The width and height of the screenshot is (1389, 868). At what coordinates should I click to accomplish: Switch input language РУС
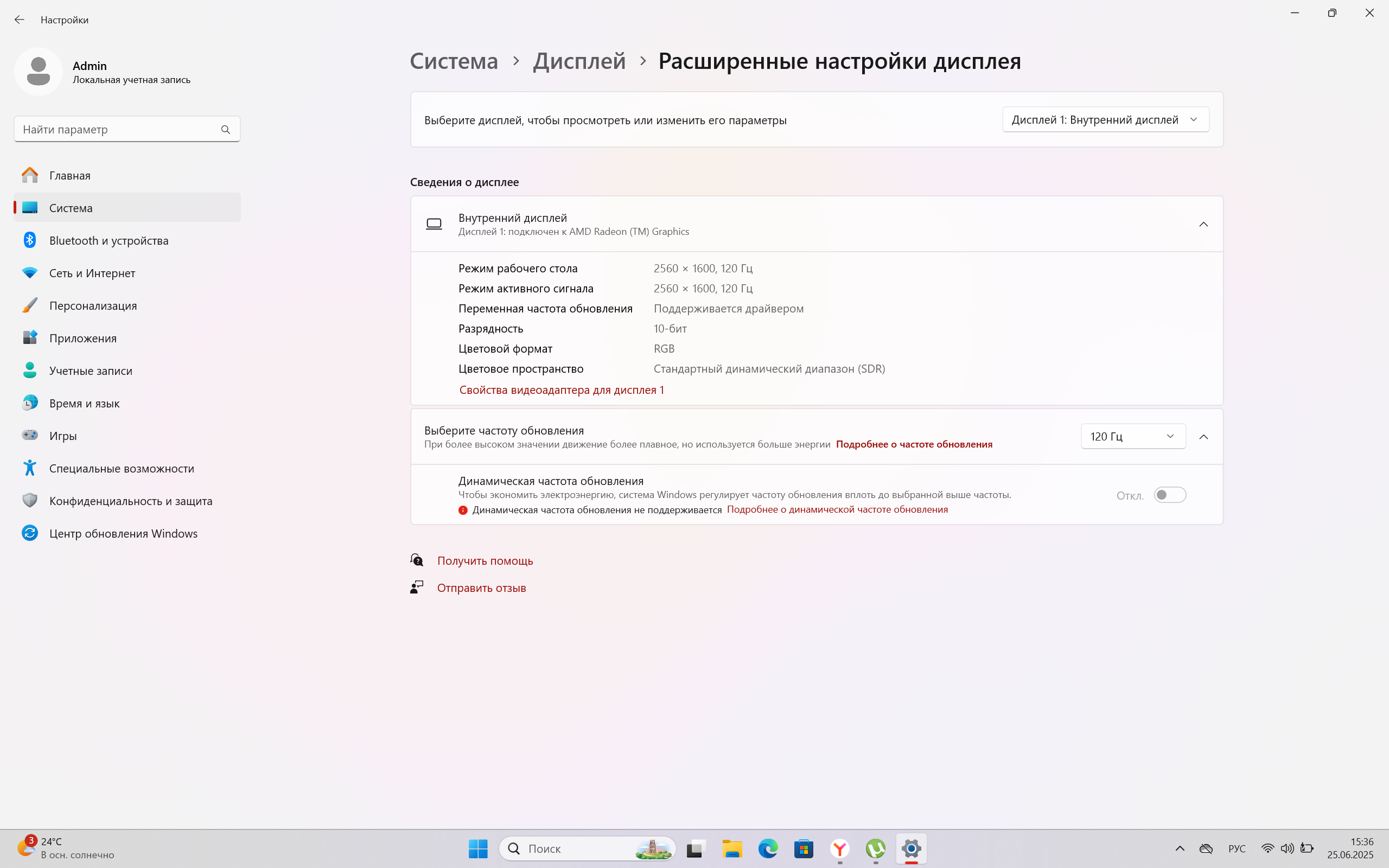pyautogui.click(x=1237, y=848)
